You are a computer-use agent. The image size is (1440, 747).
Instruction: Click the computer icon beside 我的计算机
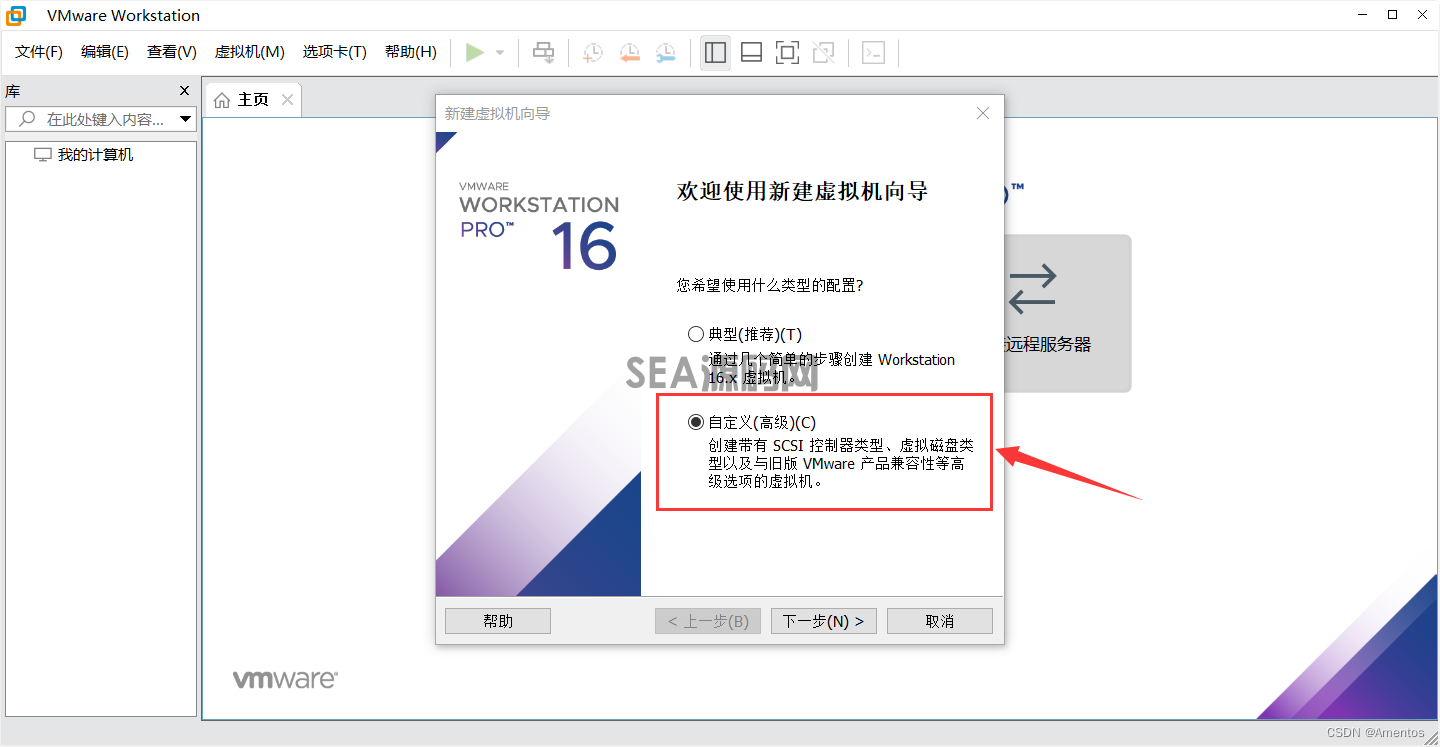point(42,155)
